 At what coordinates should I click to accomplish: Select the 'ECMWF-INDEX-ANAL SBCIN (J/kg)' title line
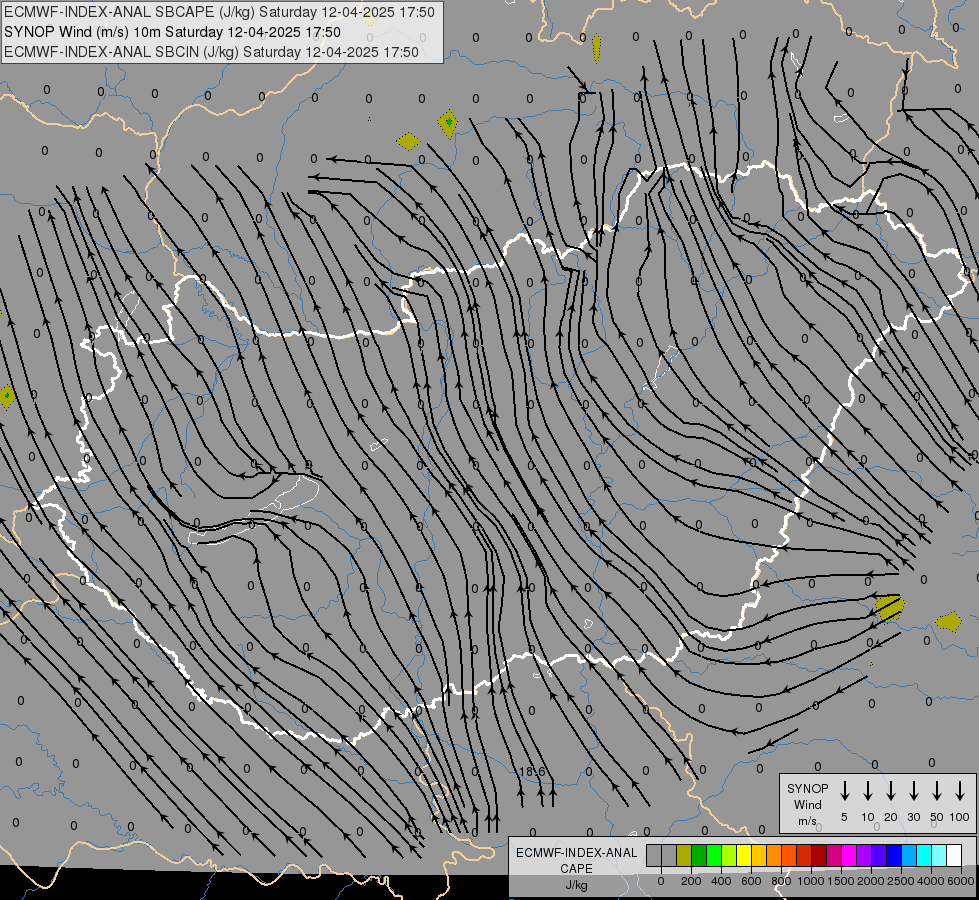(211, 52)
